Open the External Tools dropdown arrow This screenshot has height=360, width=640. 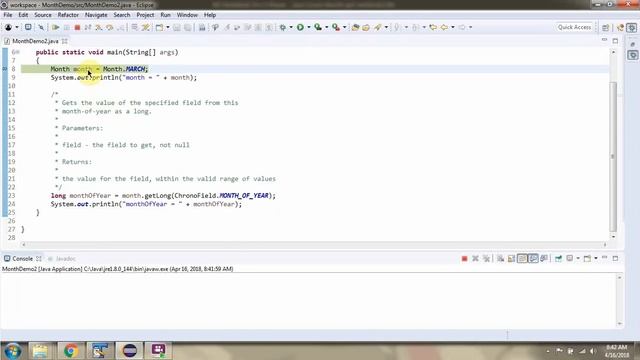[344, 27]
